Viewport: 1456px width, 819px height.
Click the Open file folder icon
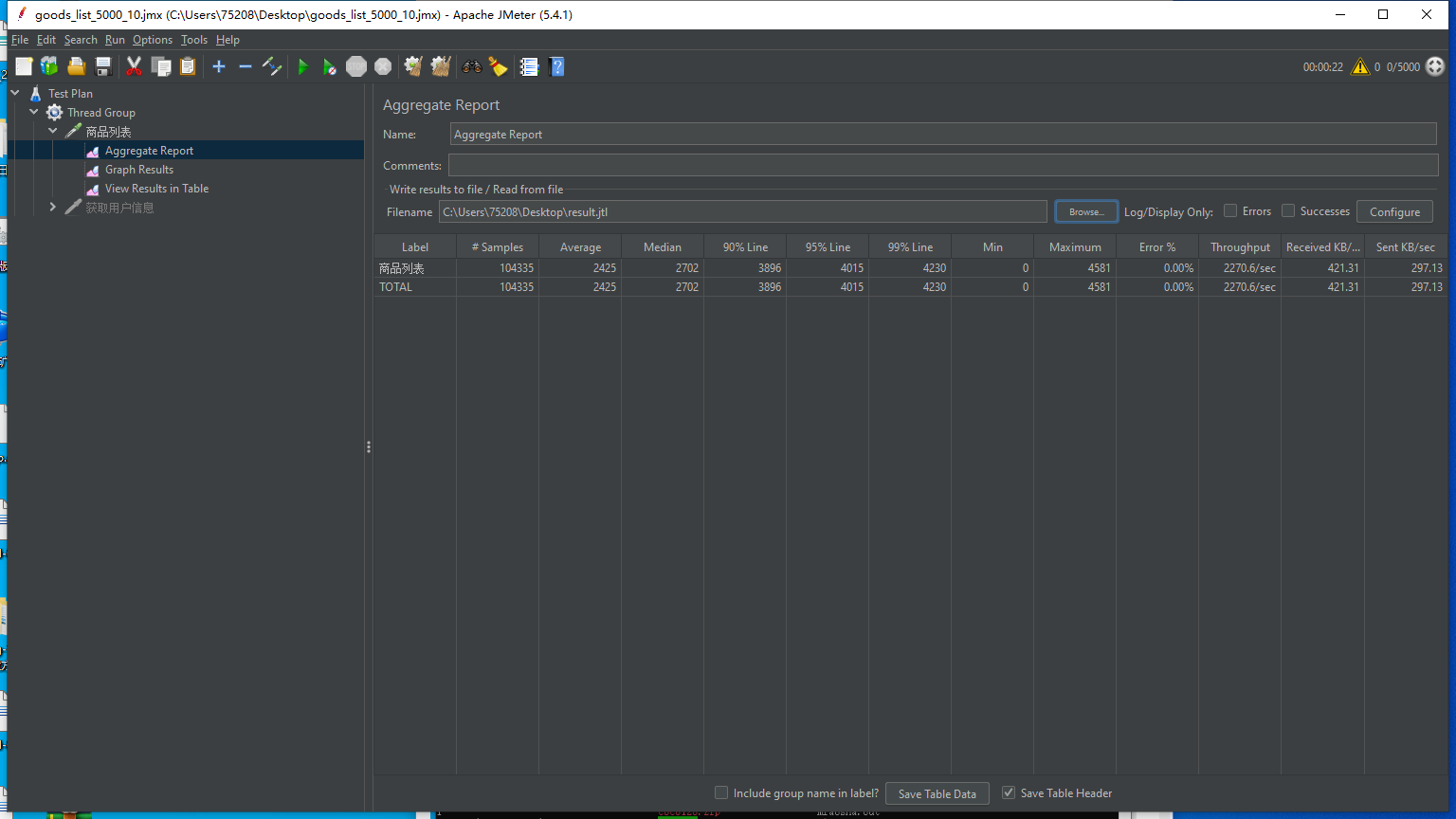pos(77,66)
